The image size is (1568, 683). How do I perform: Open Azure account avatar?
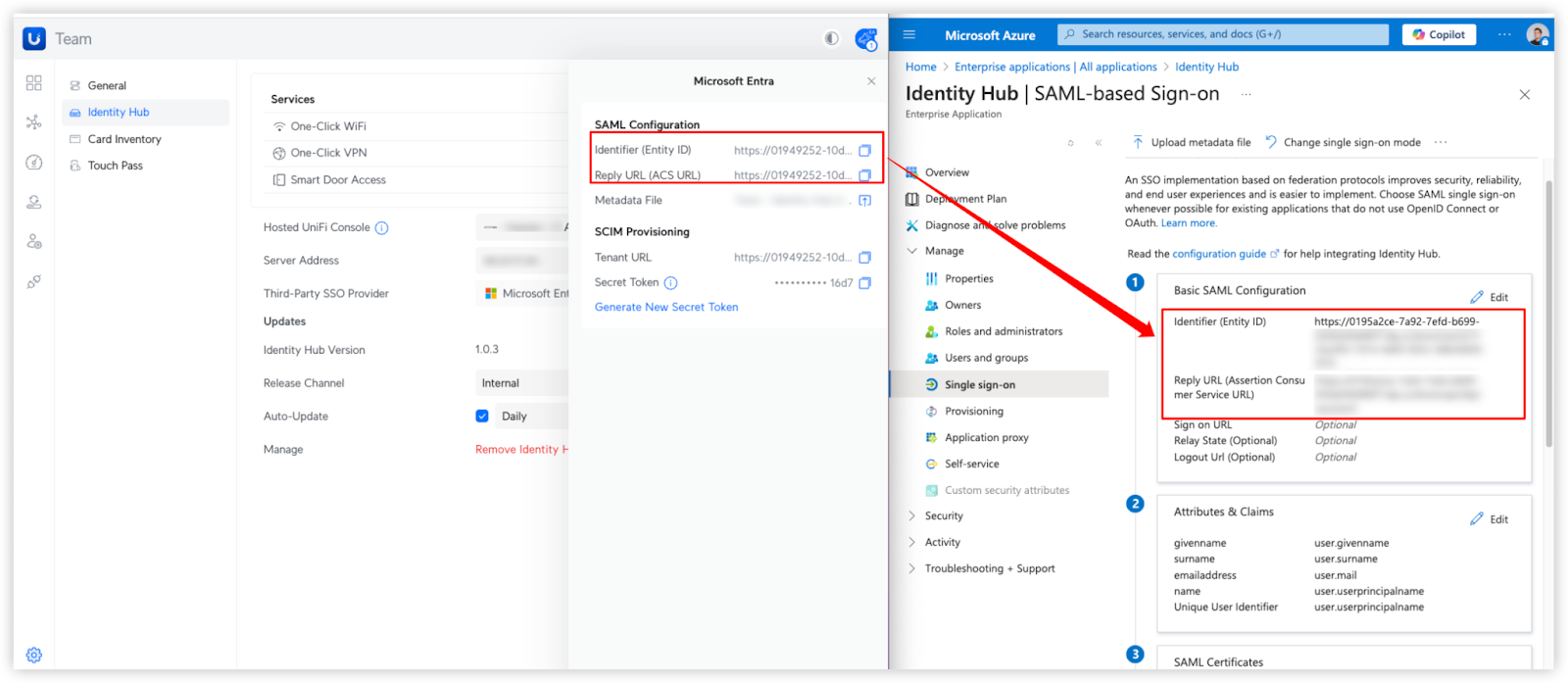tap(1538, 34)
